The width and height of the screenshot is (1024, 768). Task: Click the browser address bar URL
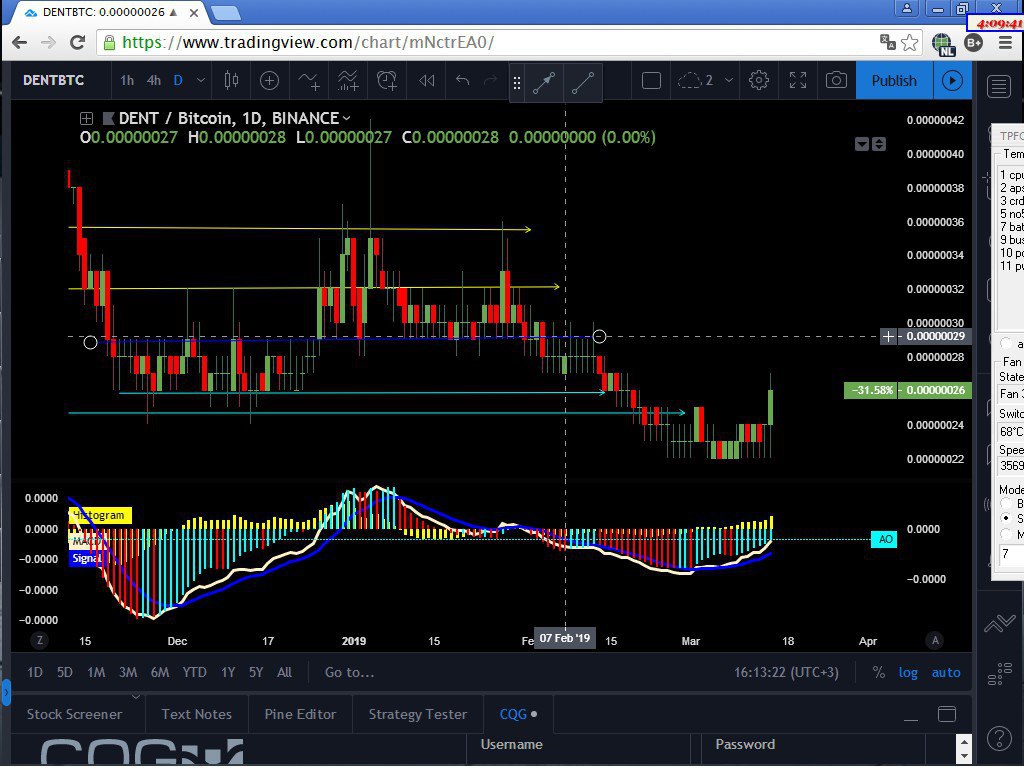(x=308, y=42)
